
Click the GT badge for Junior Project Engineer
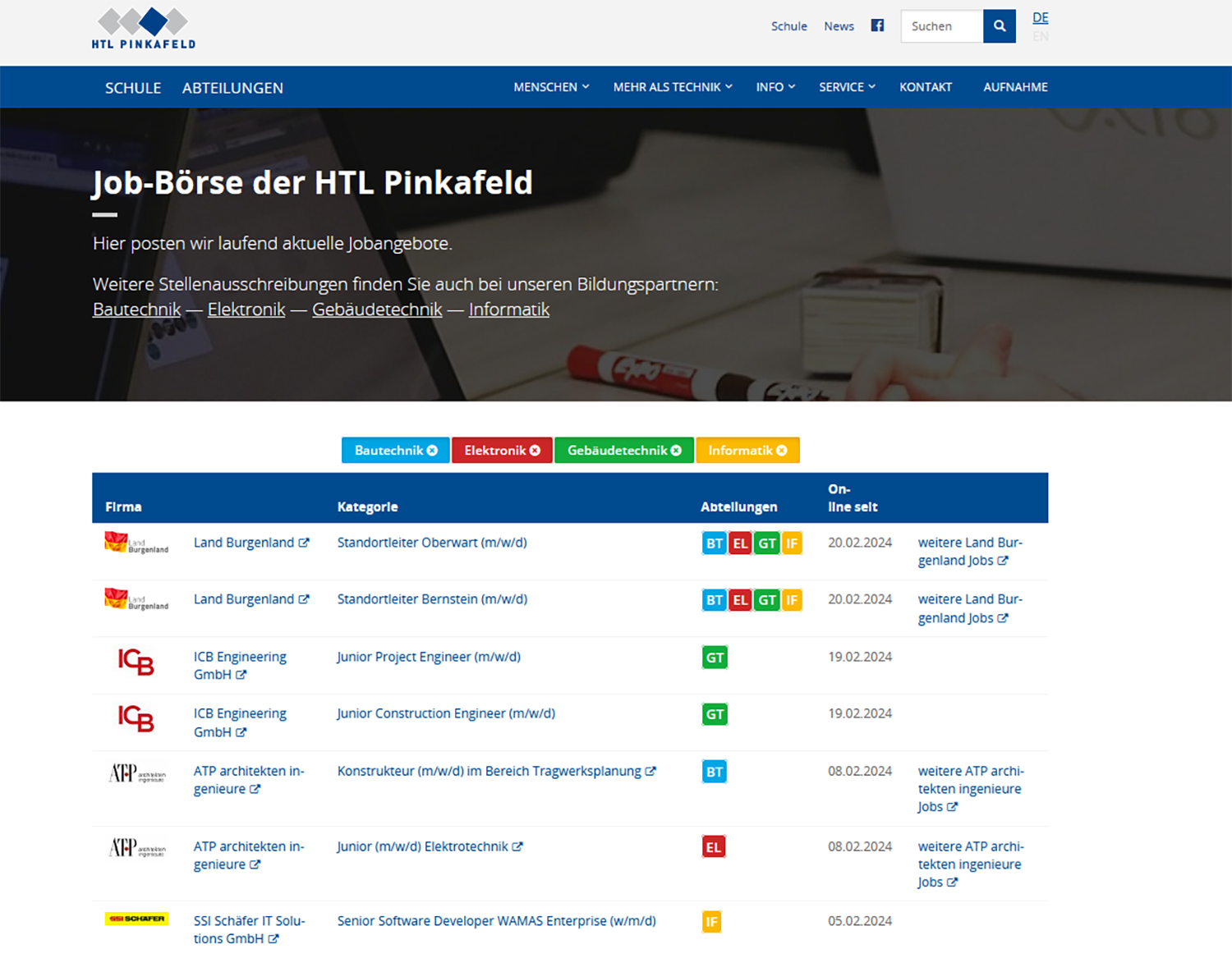[715, 658]
